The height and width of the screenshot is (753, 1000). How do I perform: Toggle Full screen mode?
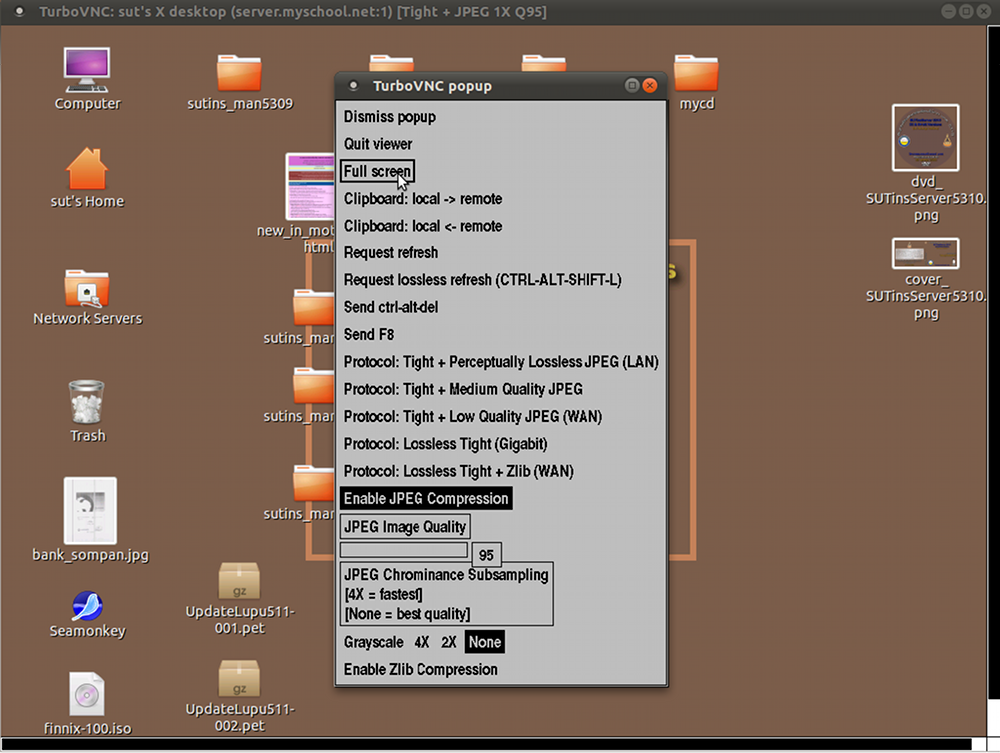coord(378,172)
